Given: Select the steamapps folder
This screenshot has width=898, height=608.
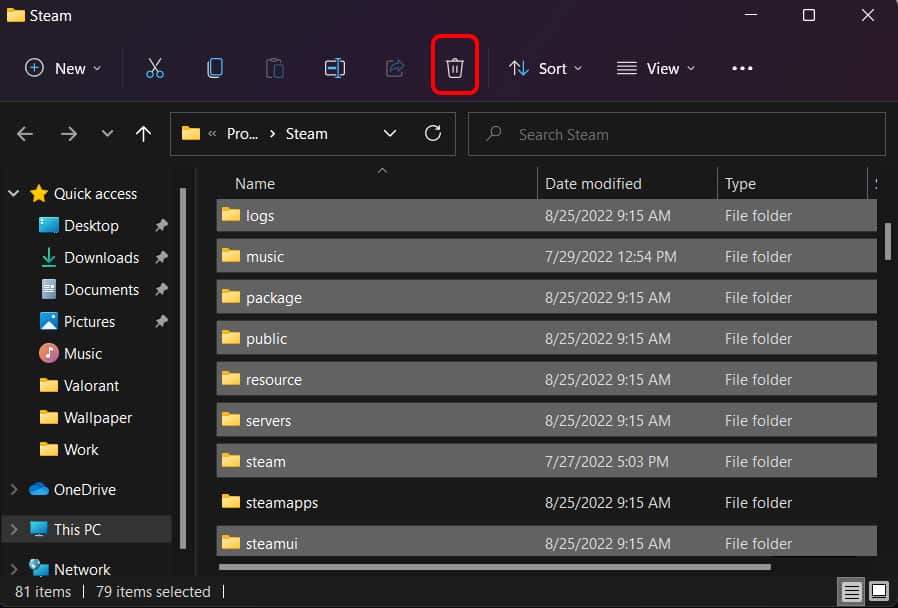Looking at the screenshot, I should [x=282, y=503].
